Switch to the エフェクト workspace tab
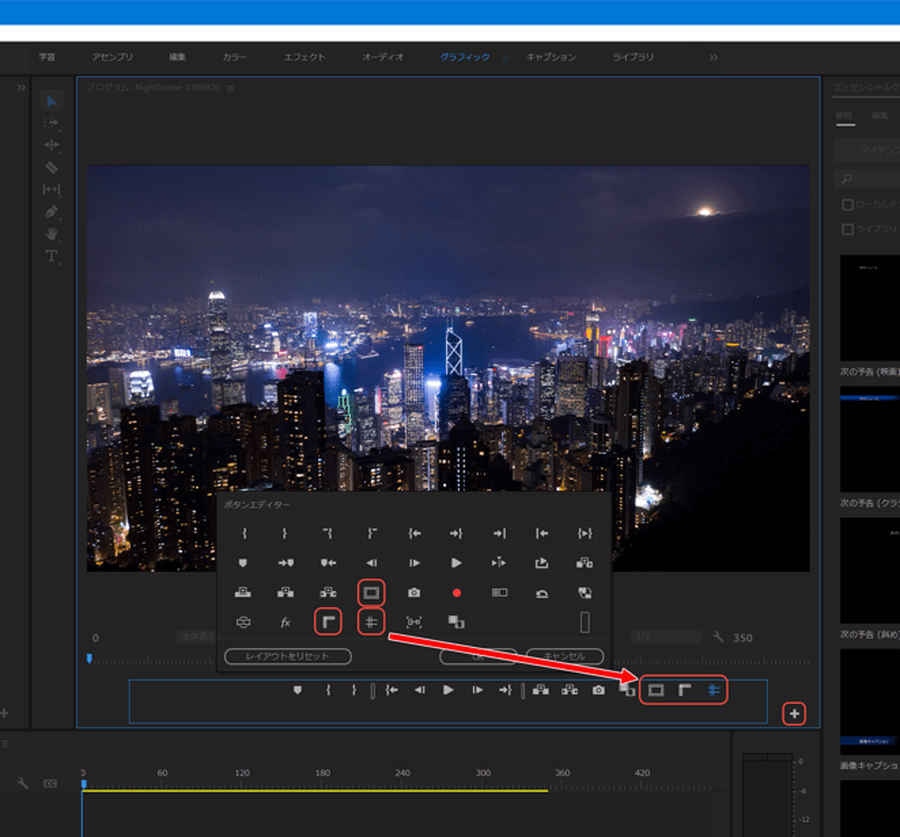This screenshot has width=900, height=837. click(x=304, y=57)
